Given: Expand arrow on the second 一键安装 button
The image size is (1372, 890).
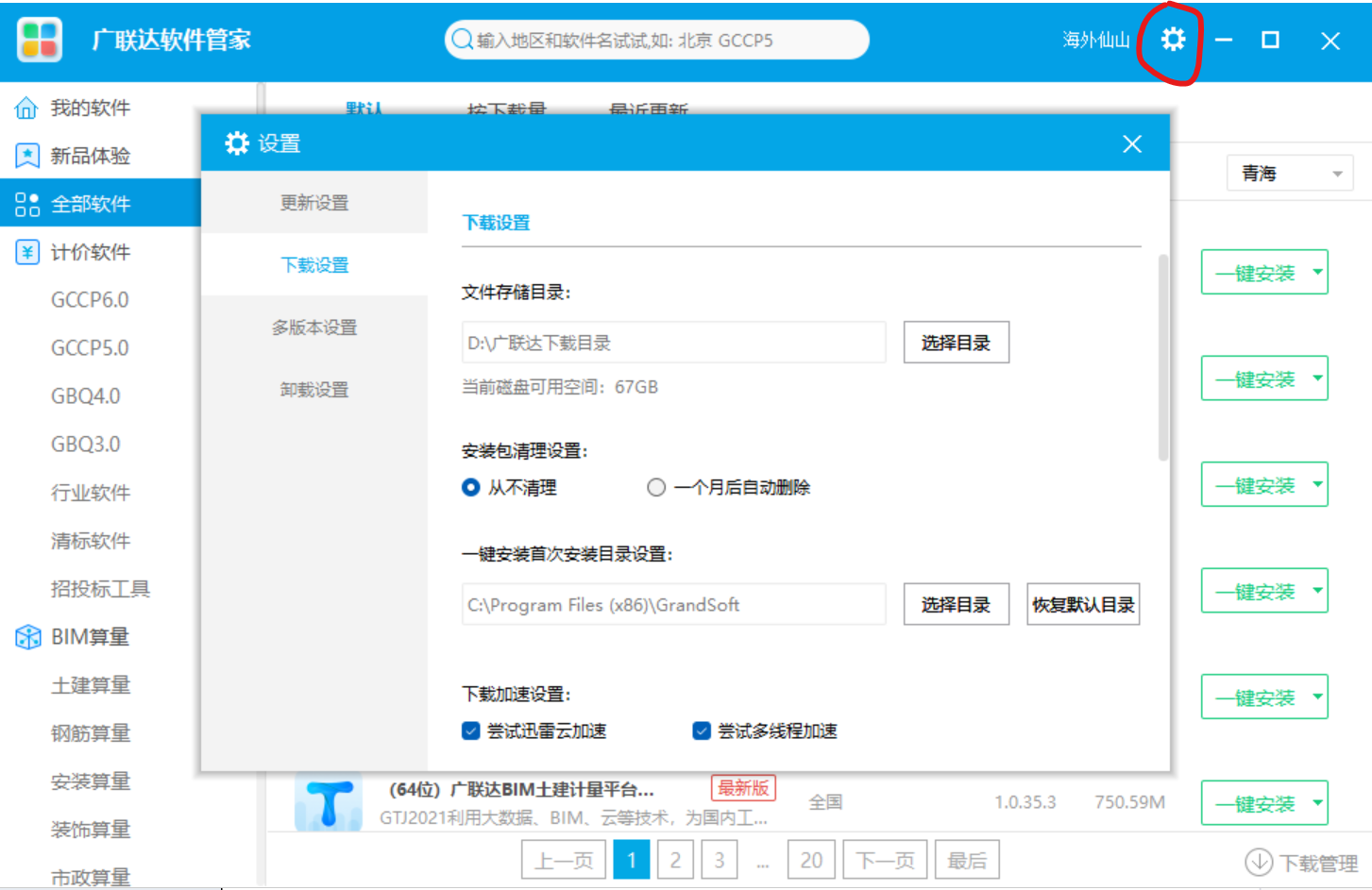Looking at the screenshot, I should [1317, 378].
